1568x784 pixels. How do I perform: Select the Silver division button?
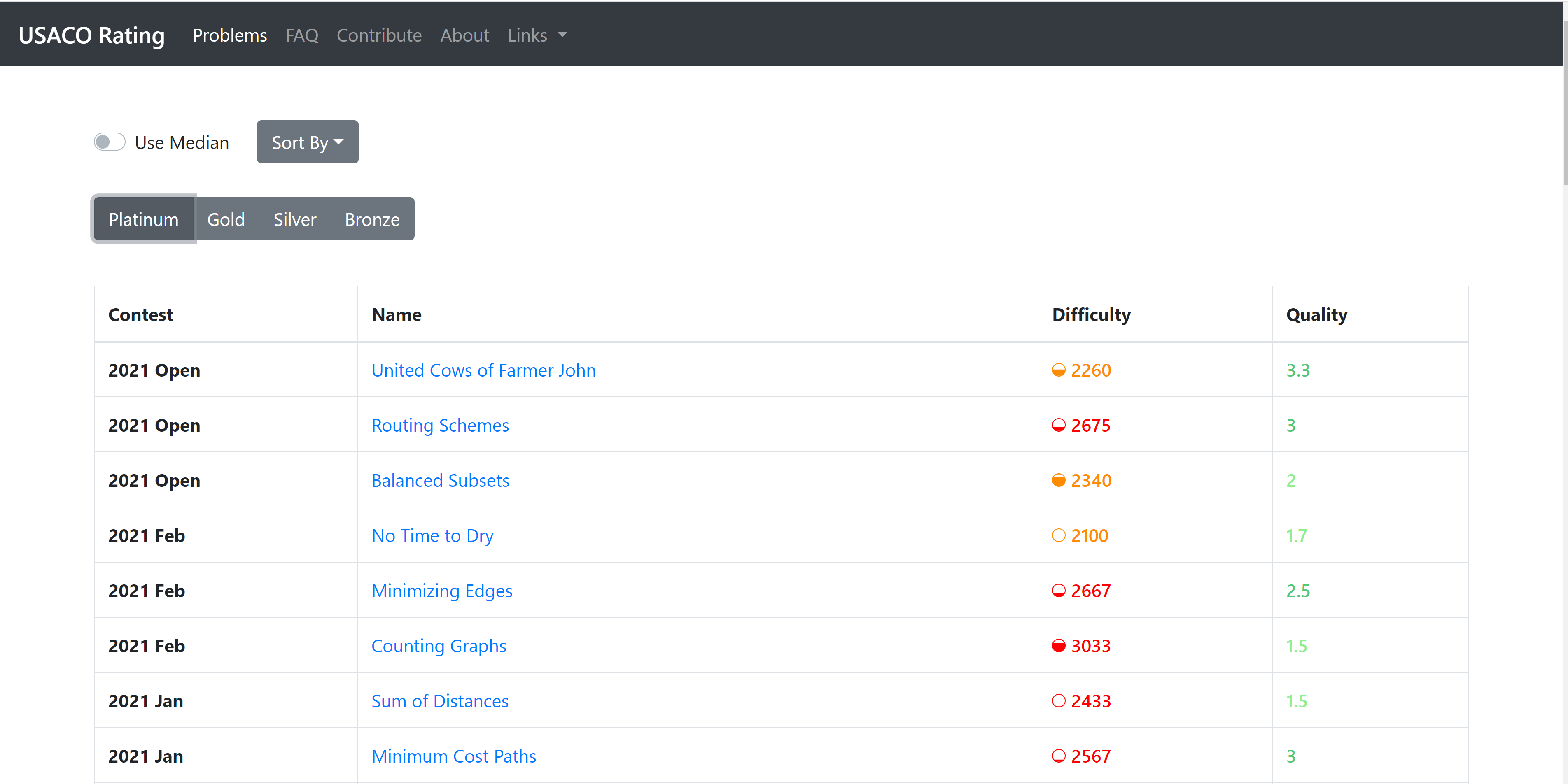(x=294, y=219)
